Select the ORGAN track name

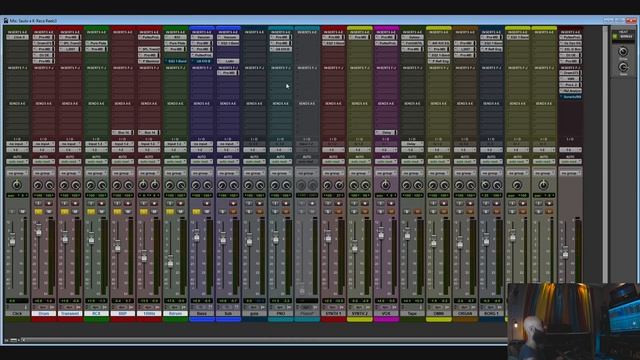click(x=464, y=313)
